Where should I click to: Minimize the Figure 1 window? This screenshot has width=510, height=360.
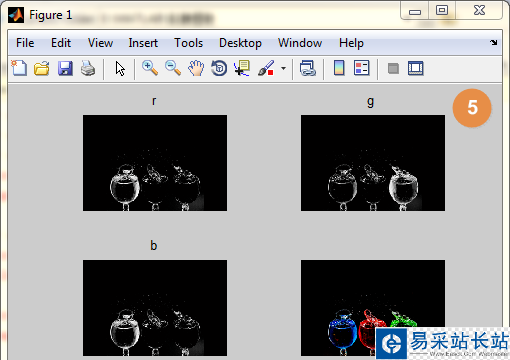click(415, 11)
